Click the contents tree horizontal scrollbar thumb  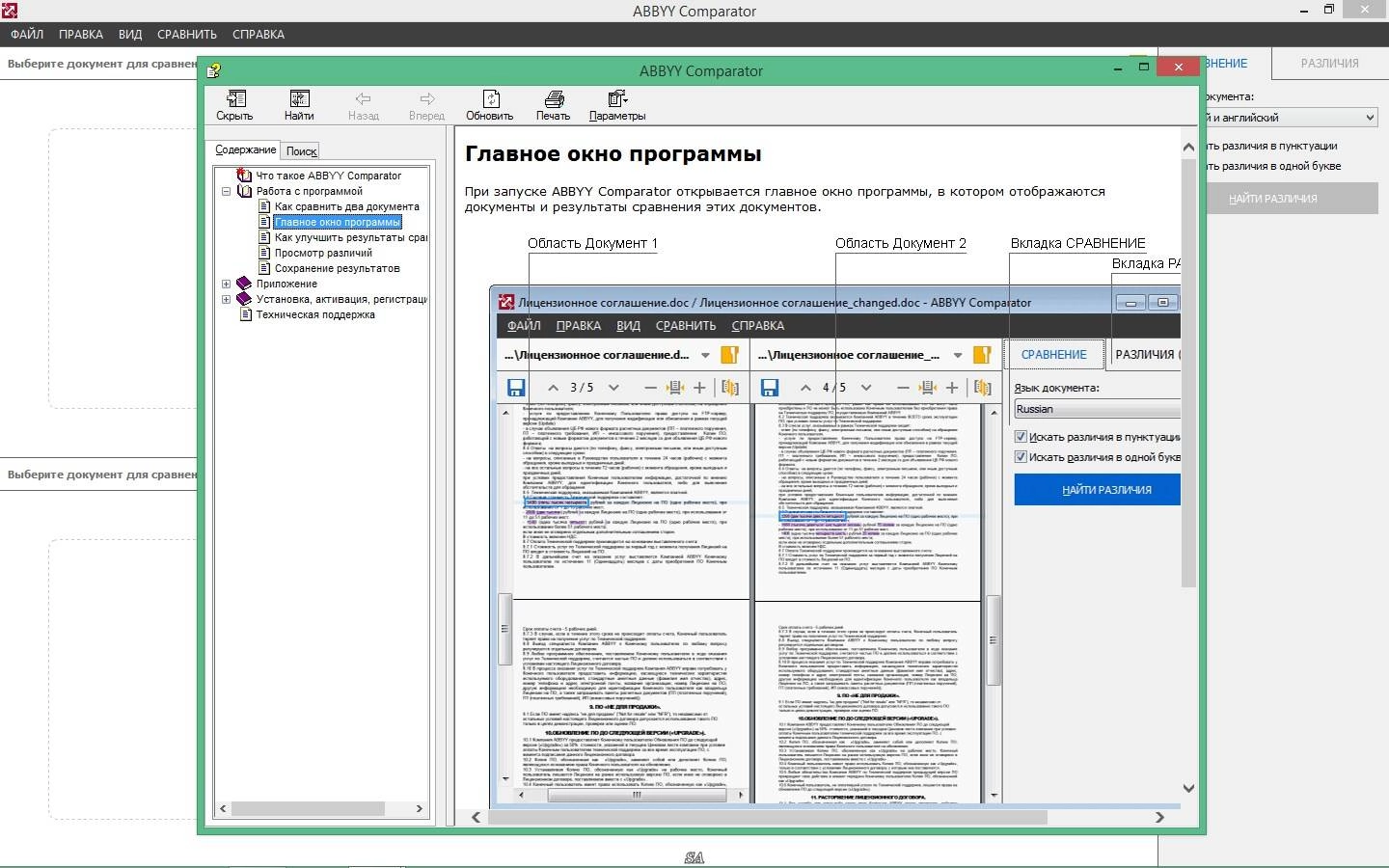click(308, 808)
